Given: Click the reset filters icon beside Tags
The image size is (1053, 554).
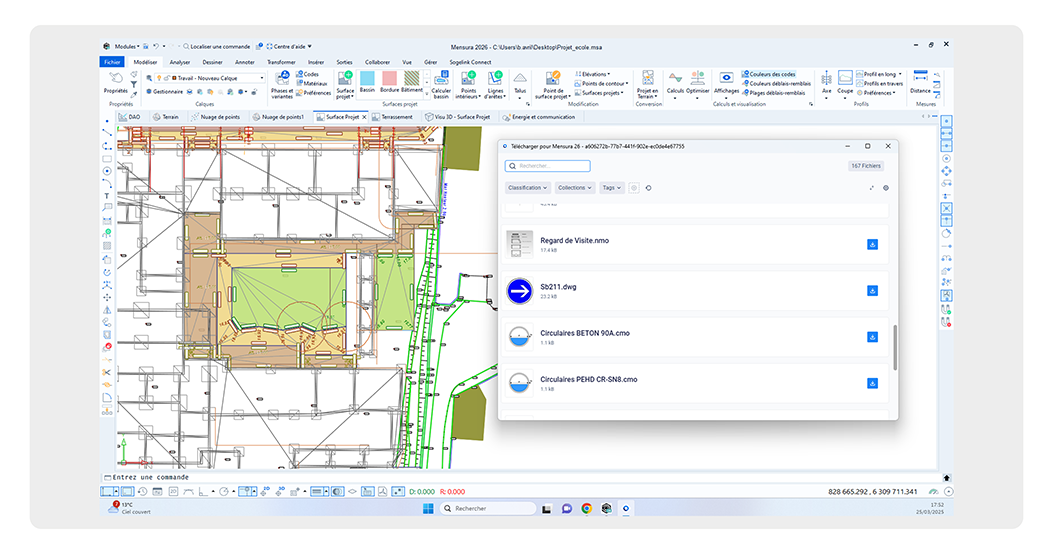Looking at the screenshot, I should click(x=648, y=187).
